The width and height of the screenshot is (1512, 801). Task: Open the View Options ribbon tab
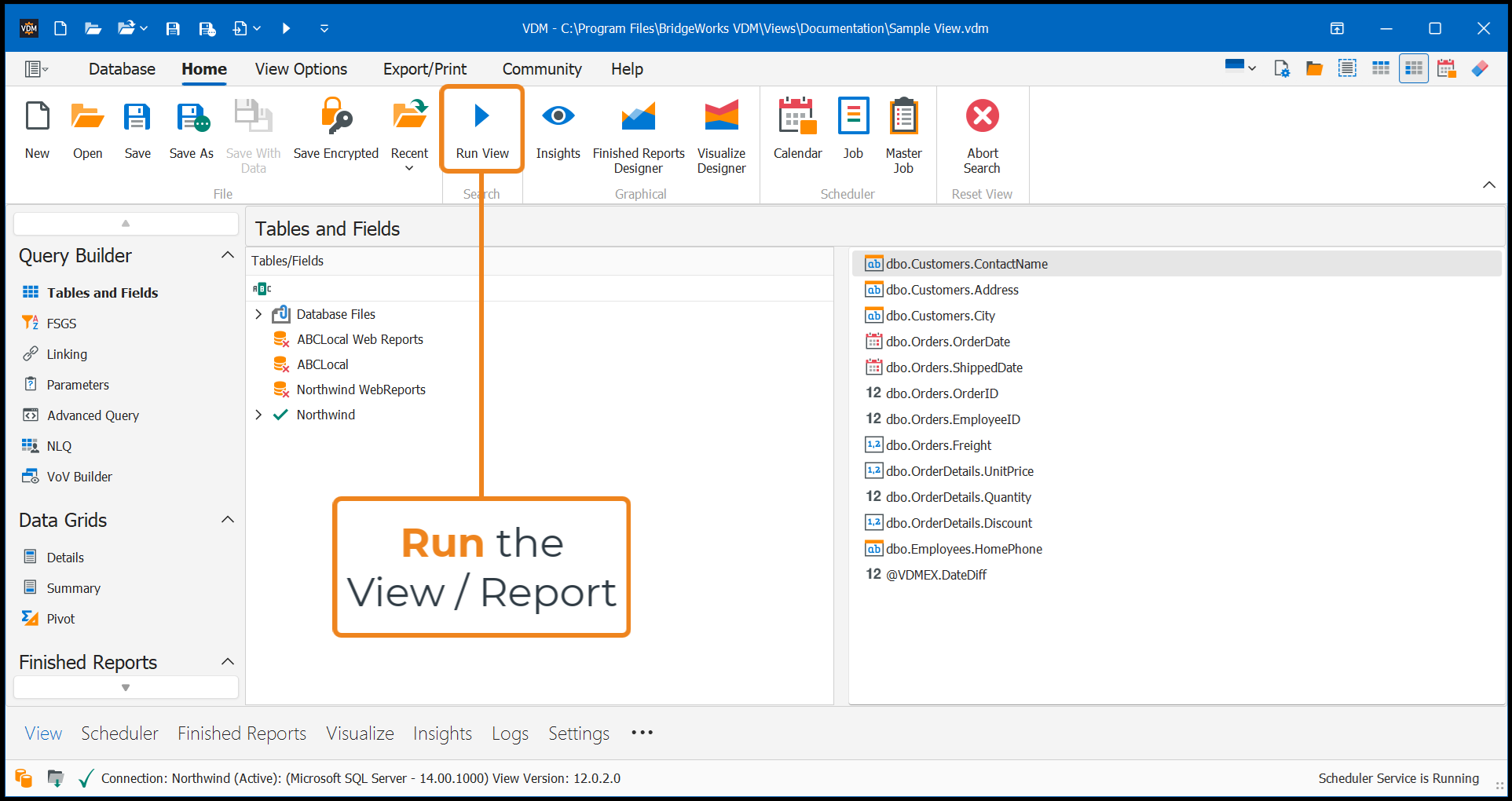301,69
